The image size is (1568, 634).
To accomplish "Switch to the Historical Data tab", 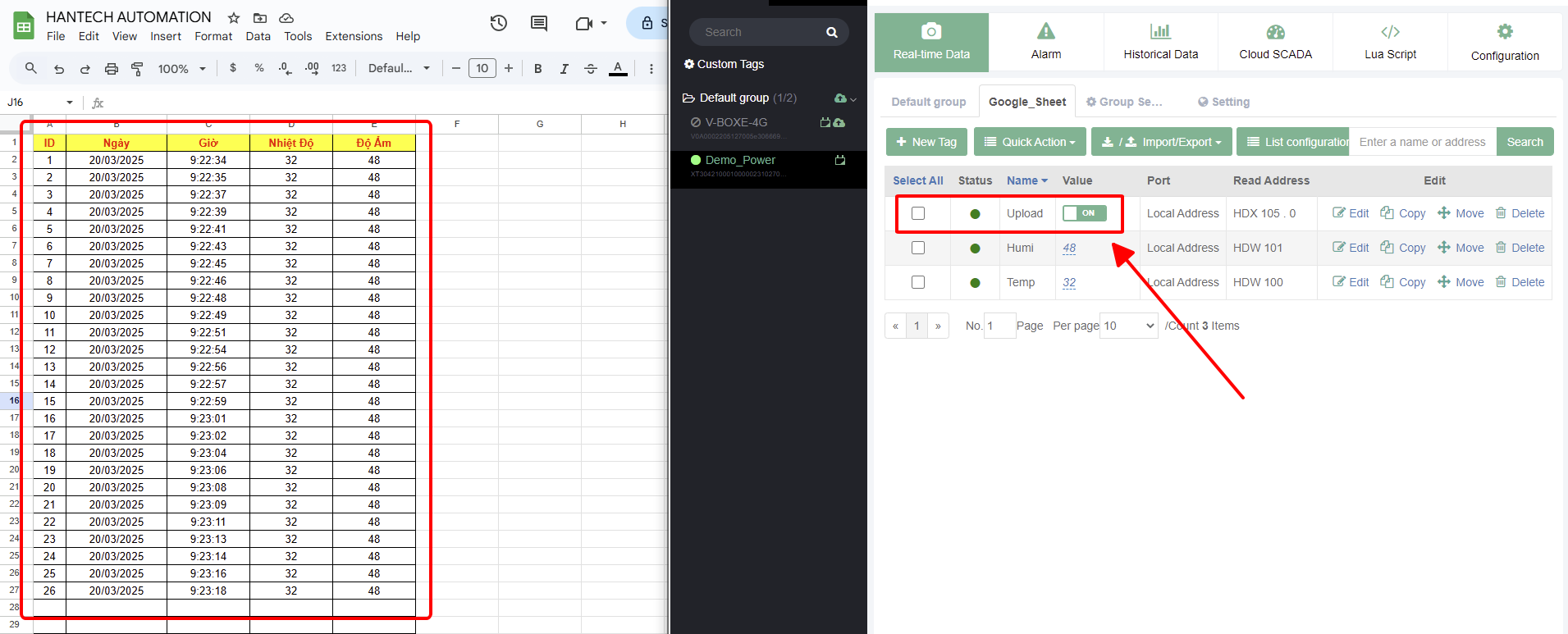I will pos(1160,42).
